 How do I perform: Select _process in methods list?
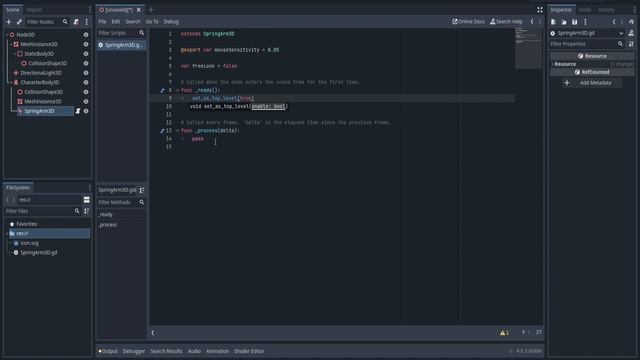click(108, 225)
